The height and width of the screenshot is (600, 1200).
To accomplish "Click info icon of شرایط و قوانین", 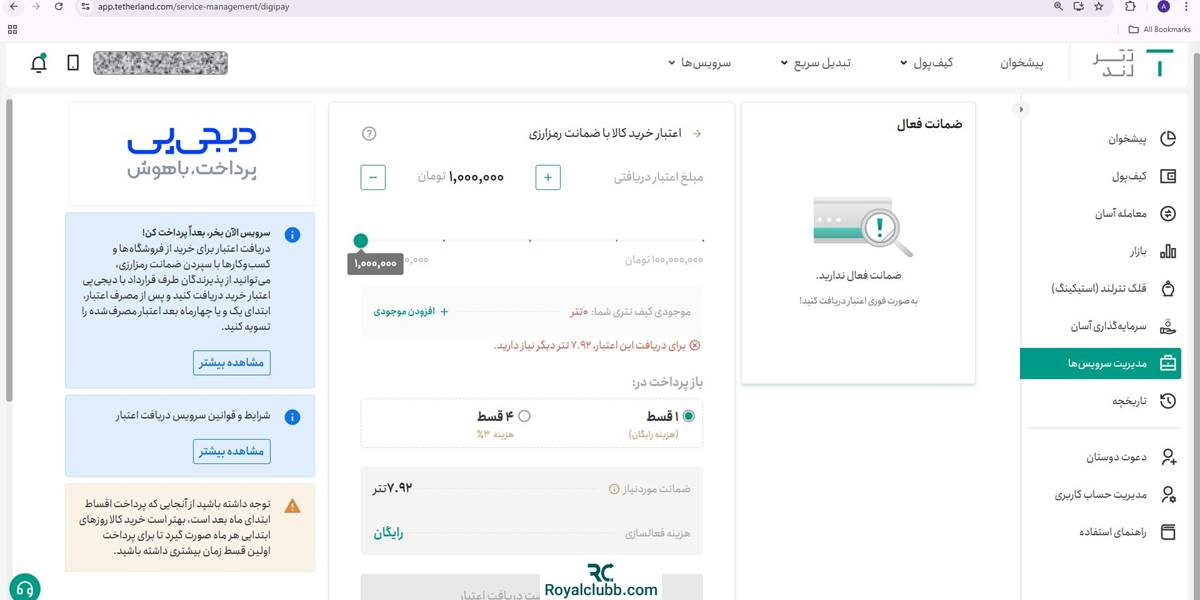I will point(292,417).
